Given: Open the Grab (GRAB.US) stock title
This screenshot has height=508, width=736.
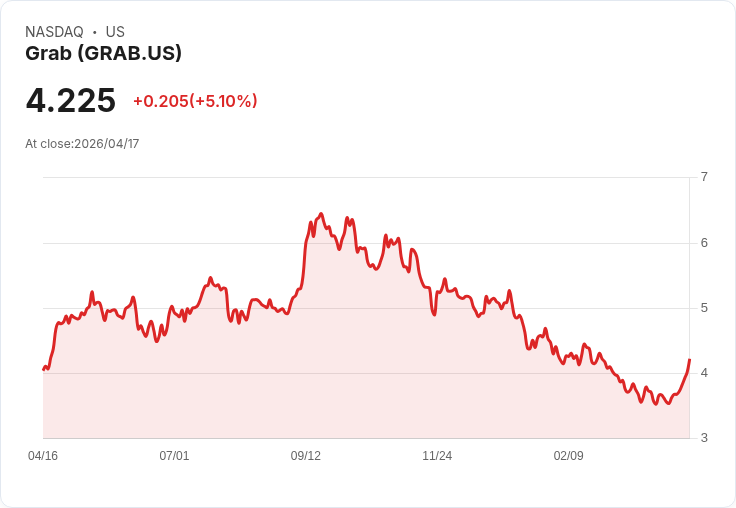Looking at the screenshot, I should click(x=104, y=53).
